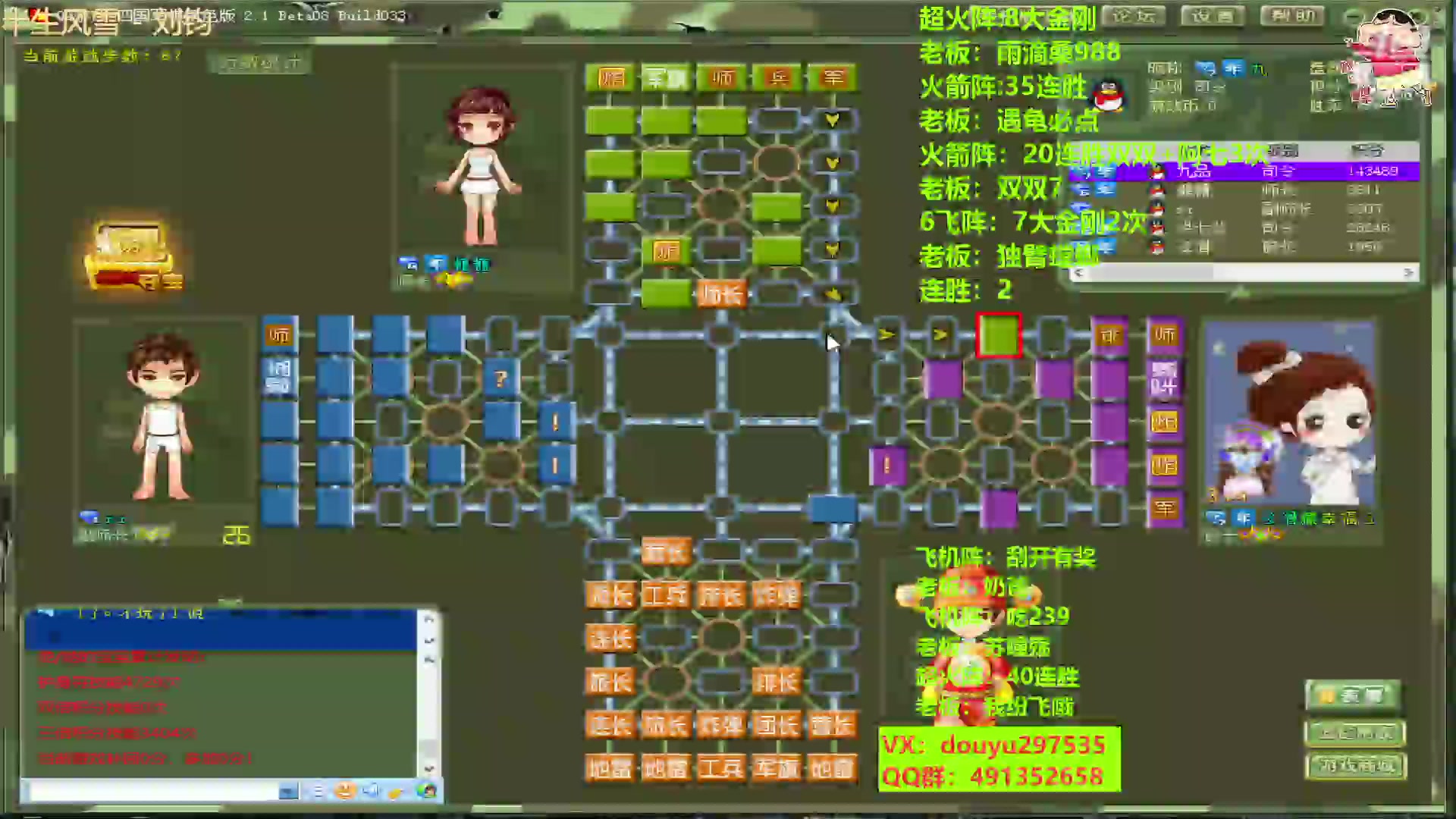Select the 工兵 piece beside 军旗

721,768
